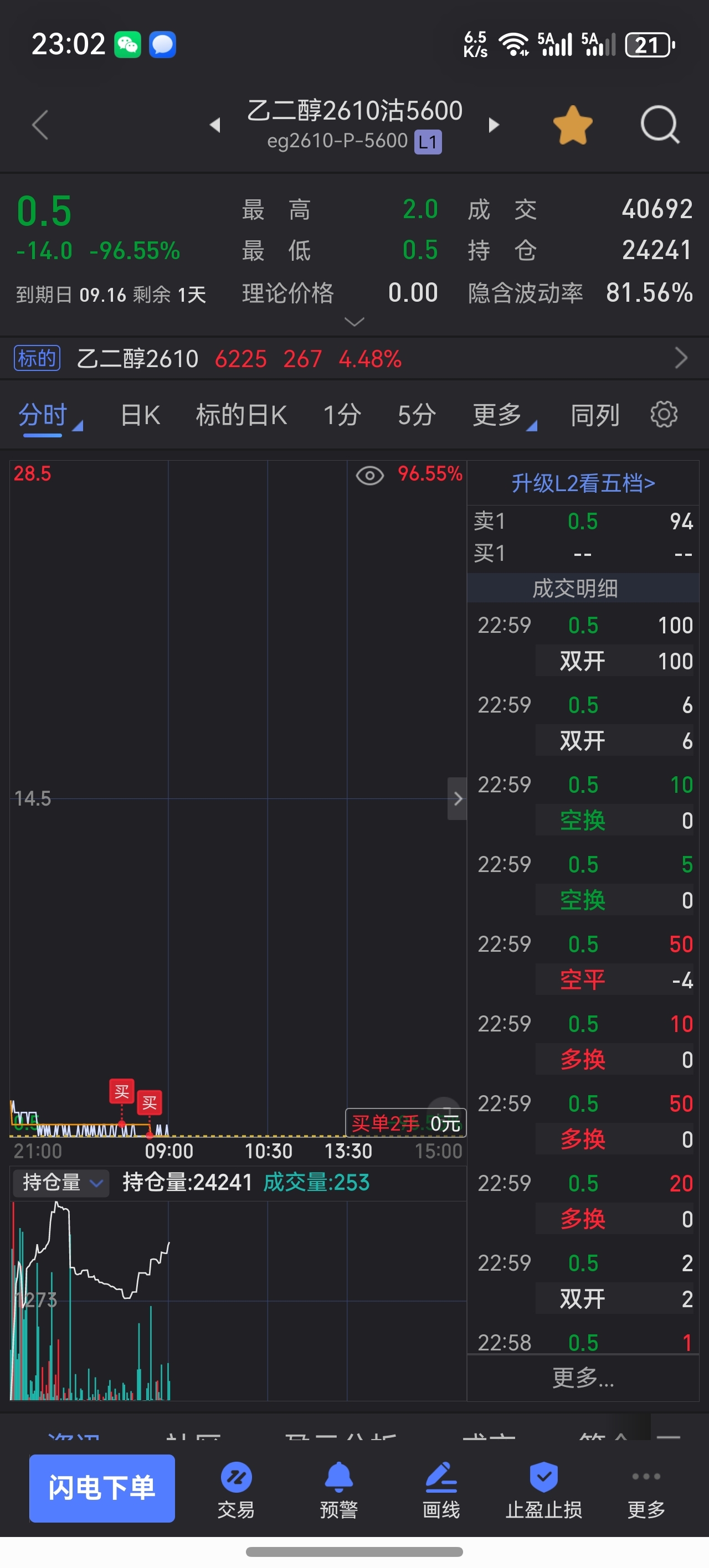The image size is (709, 1568).
Task: Expand quote details with down chevron
Action: pos(354,321)
